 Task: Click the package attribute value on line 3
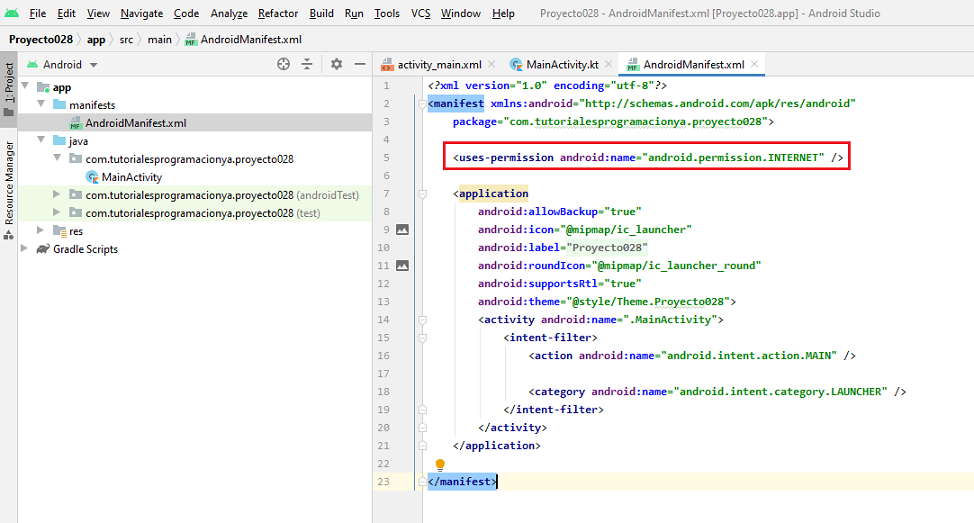[x=635, y=121]
